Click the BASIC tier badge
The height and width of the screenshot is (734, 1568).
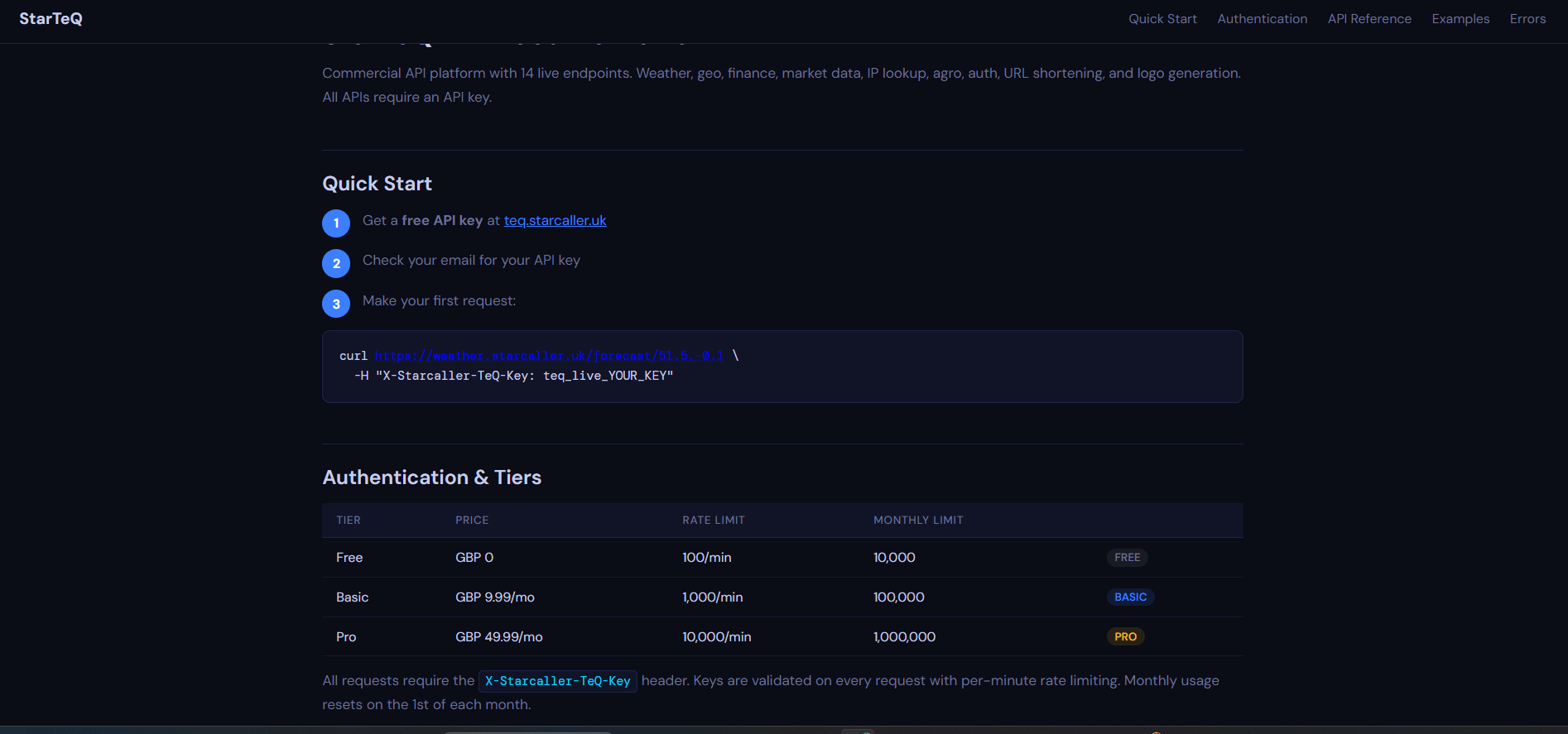click(1130, 597)
